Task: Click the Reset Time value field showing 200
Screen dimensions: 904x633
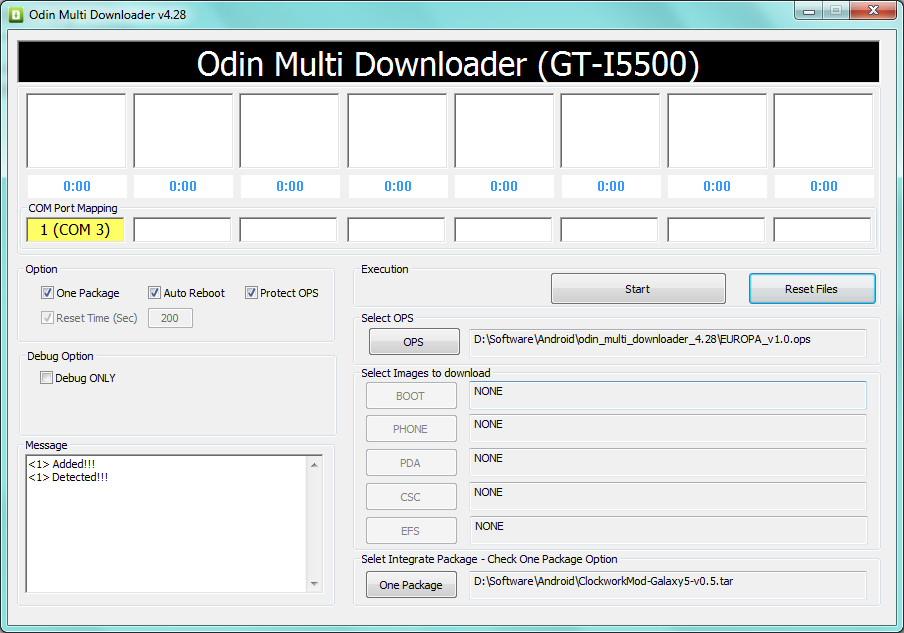Action: [170, 318]
